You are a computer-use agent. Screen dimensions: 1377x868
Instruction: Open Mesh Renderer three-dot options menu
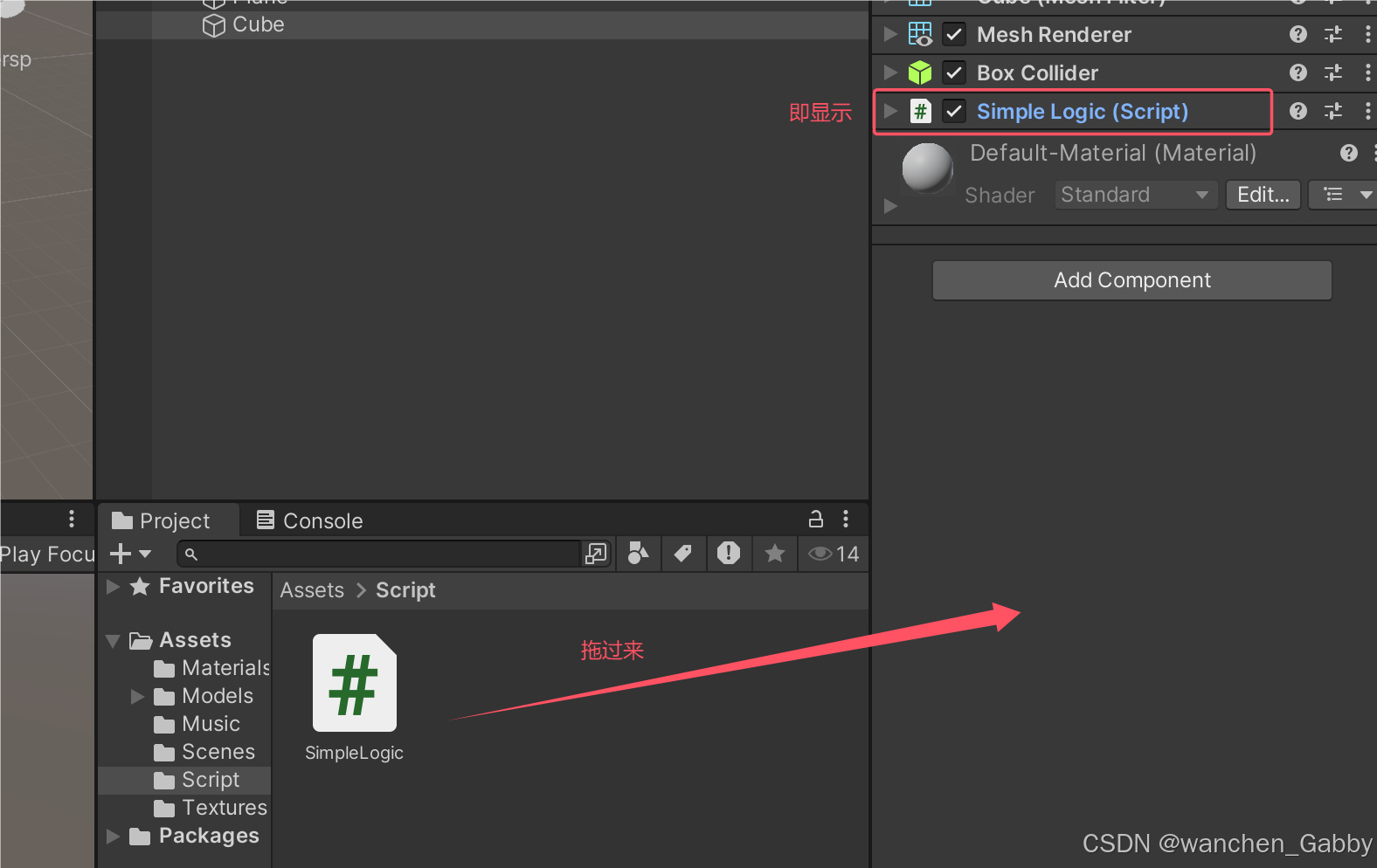point(1367,35)
